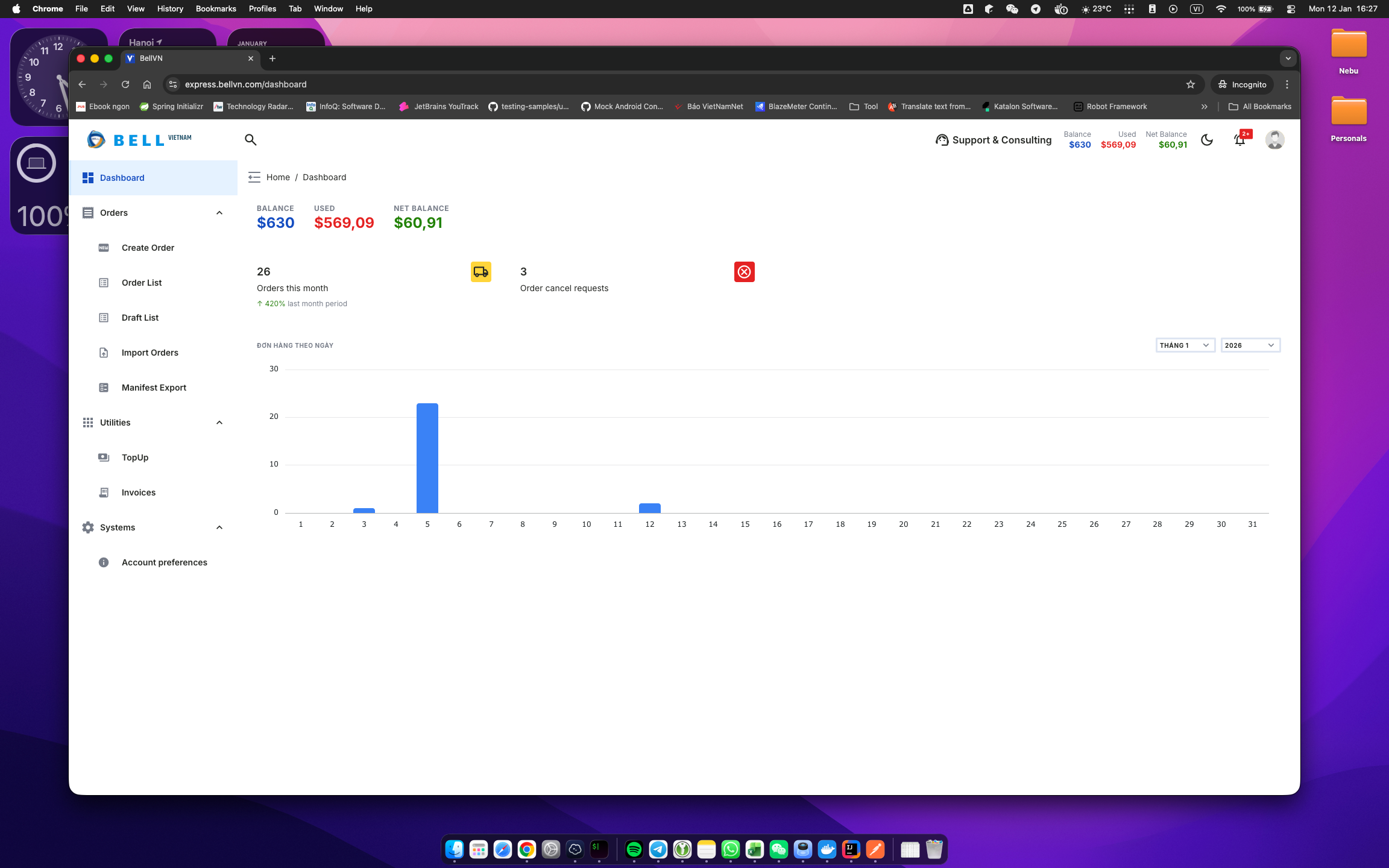Open the 2026 year dropdown
The height and width of the screenshot is (868, 1389).
[1250, 345]
